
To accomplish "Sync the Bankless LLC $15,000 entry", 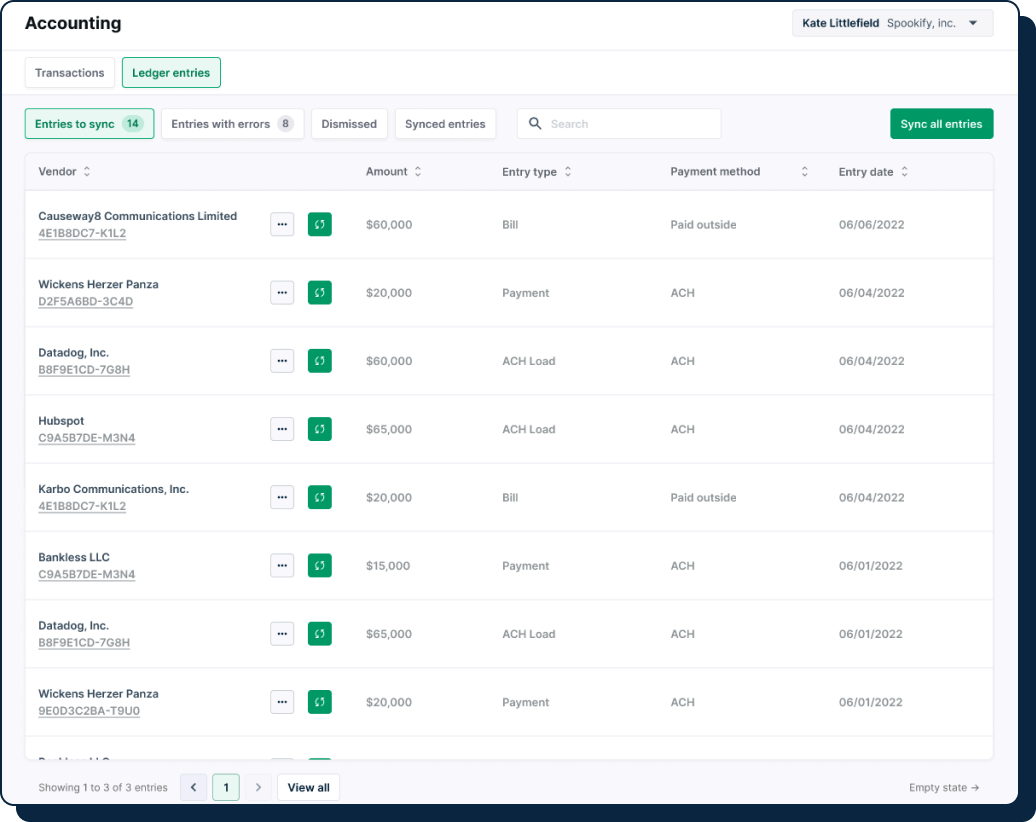I will [x=319, y=565].
